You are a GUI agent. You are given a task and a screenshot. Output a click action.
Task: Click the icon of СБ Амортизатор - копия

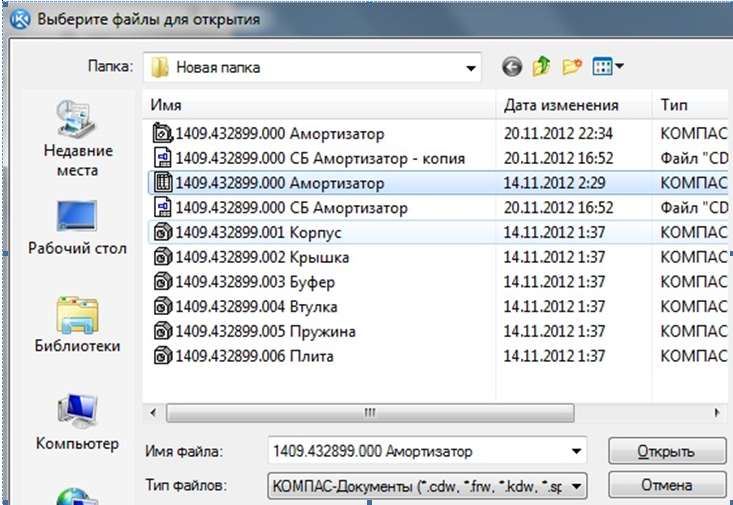163,158
